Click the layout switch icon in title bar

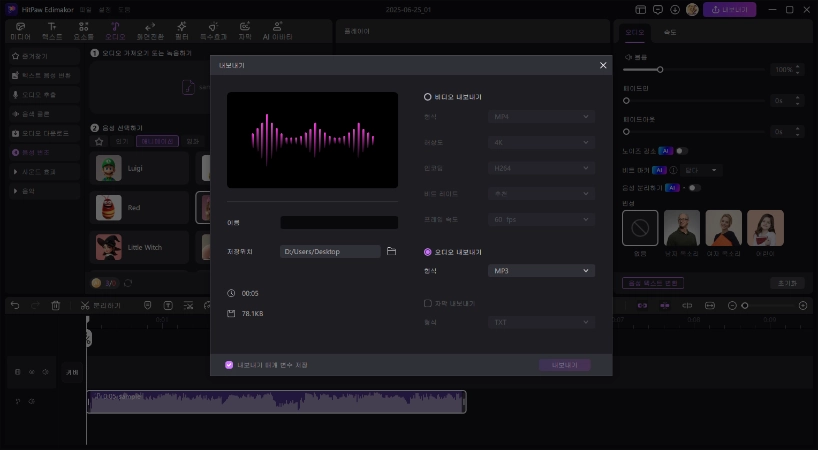pyautogui.click(x=641, y=9)
